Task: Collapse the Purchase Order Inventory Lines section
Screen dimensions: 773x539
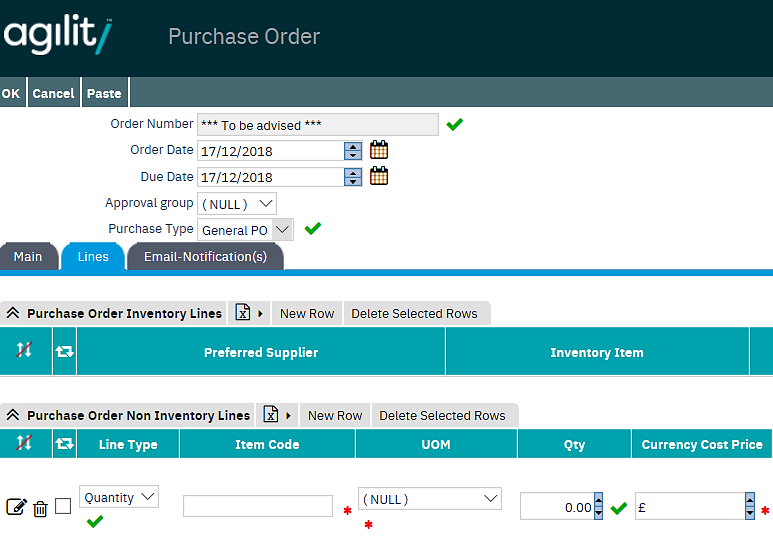Action: pos(13,314)
